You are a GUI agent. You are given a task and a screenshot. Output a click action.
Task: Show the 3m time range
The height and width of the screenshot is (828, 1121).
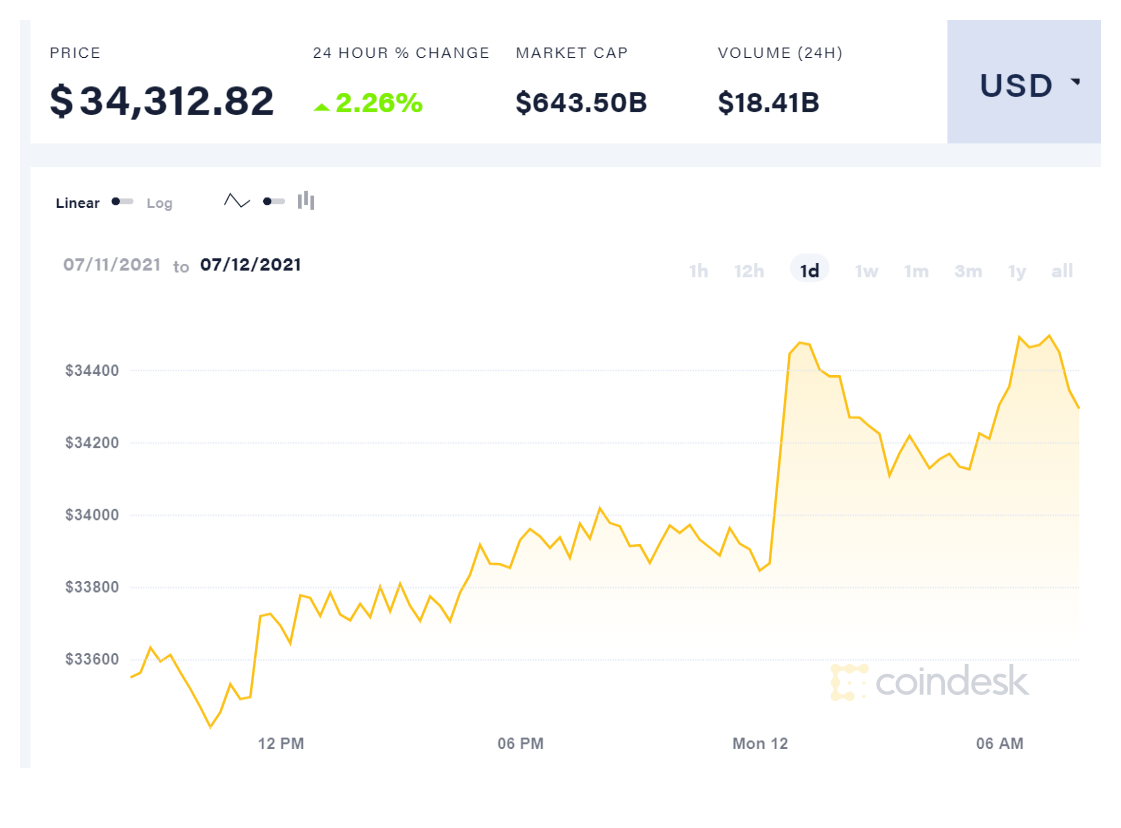tap(967, 271)
